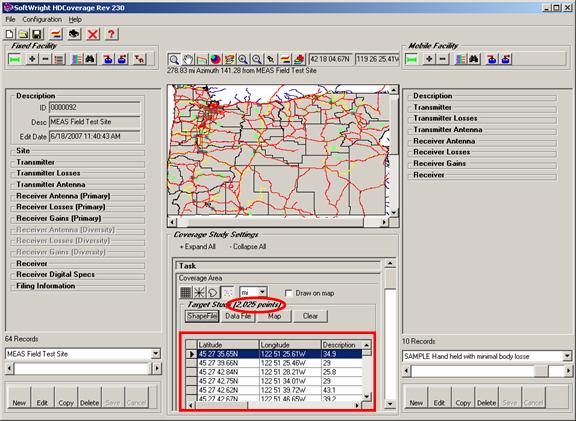576x421 pixels.
Task: Select the map magnifier zoom tool
Action: (x=174, y=59)
